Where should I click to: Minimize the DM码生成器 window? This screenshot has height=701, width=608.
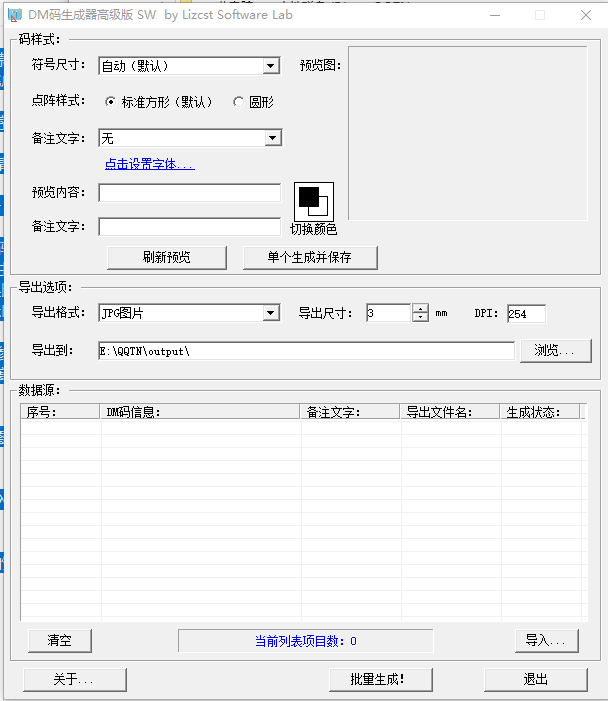tap(495, 15)
